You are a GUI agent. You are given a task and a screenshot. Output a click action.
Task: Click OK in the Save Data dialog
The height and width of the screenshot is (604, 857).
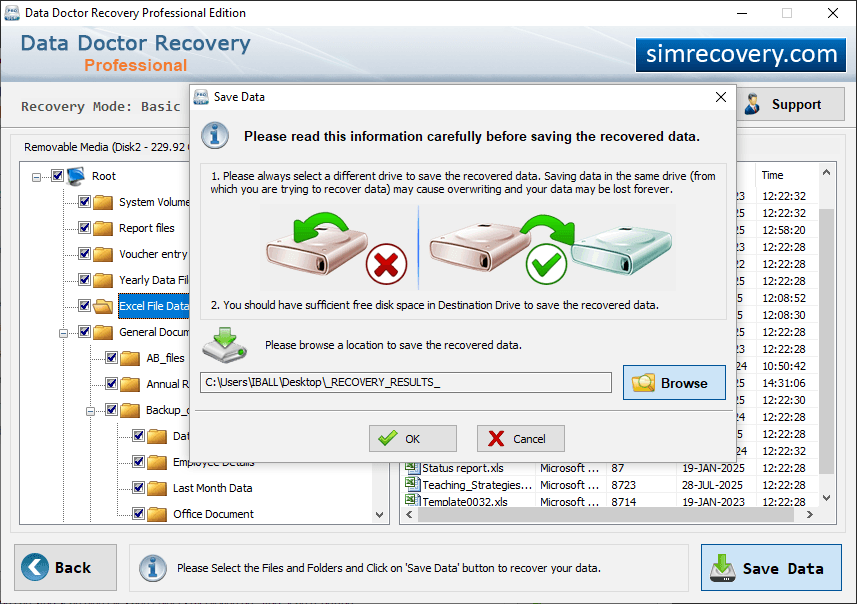[413, 438]
